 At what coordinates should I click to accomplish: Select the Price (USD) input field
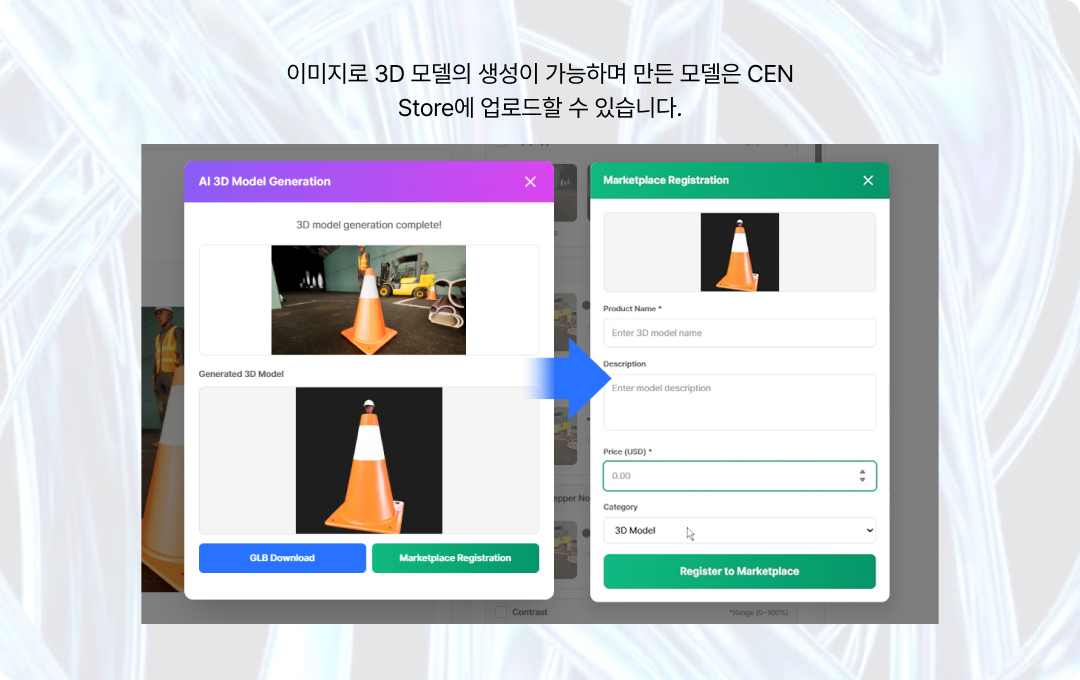coord(725,476)
